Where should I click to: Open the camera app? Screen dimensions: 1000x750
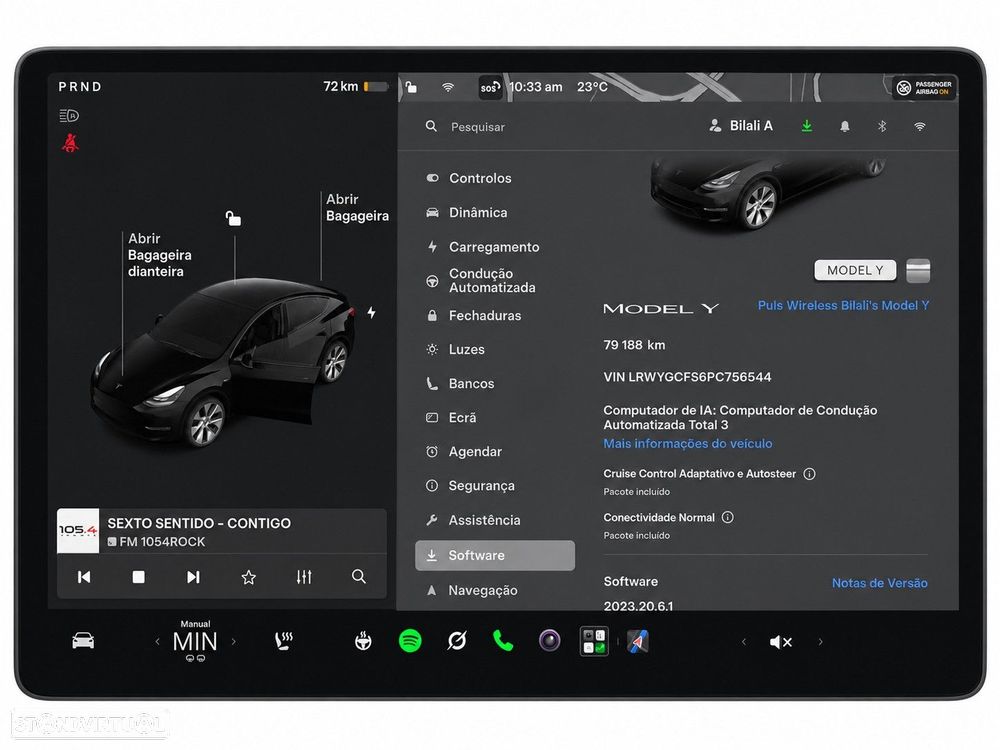point(549,640)
